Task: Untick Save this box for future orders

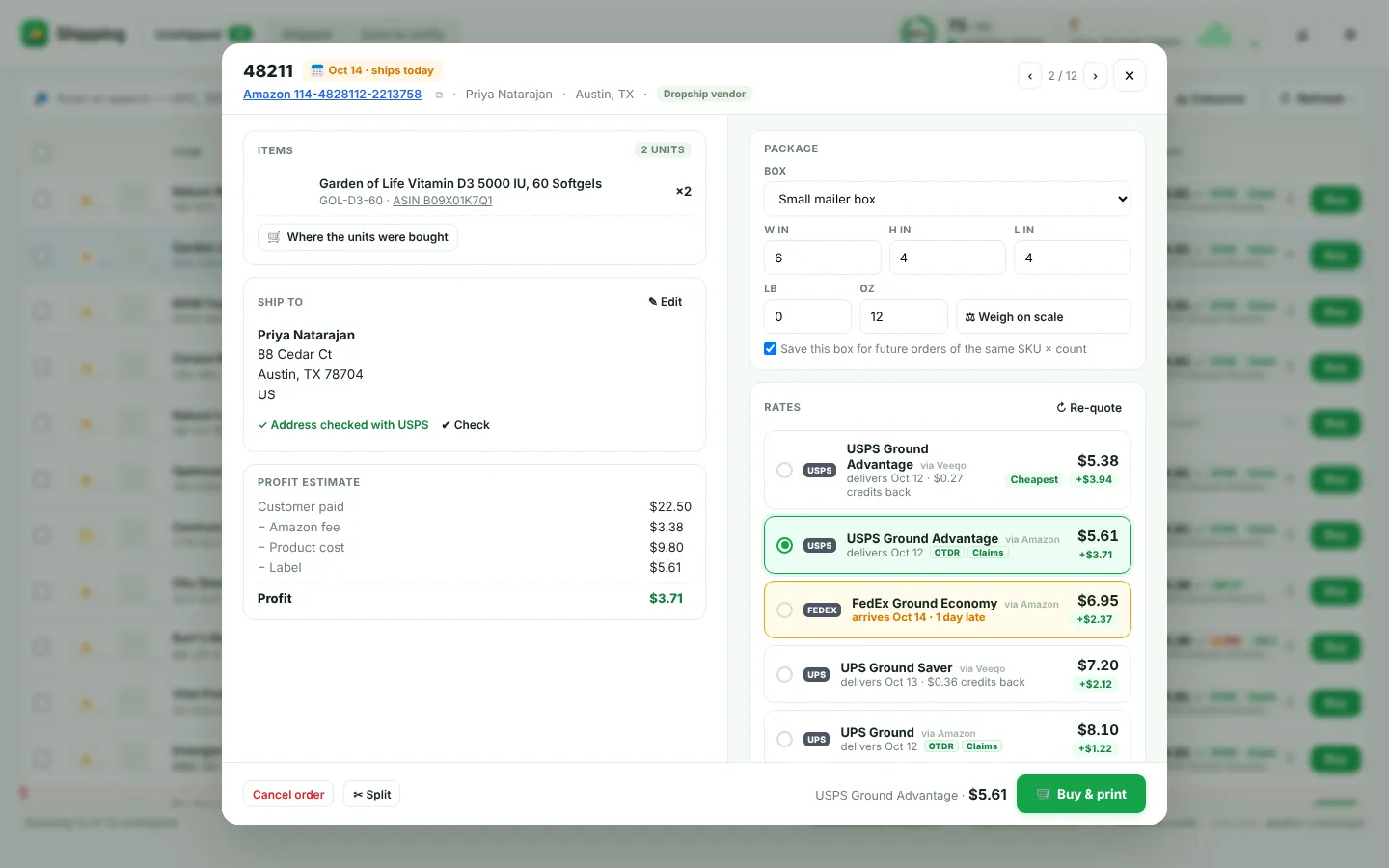Action: click(771, 349)
